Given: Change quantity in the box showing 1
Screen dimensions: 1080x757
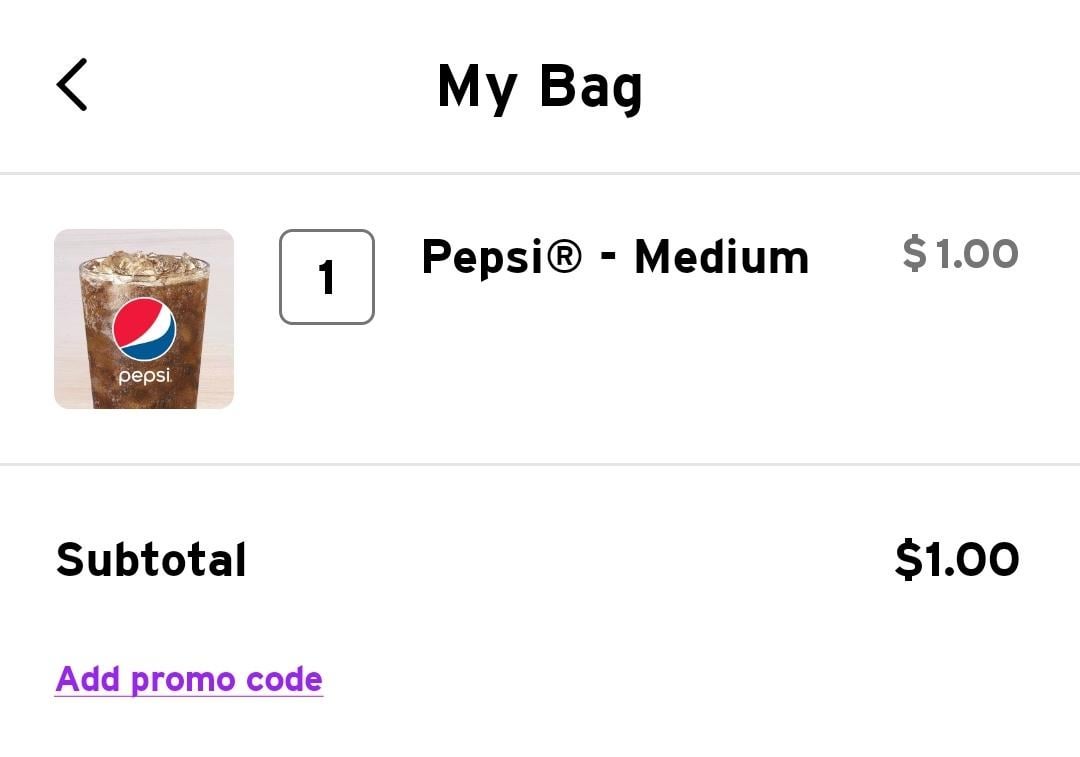Looking at the screenshot, I should (326, 277).
